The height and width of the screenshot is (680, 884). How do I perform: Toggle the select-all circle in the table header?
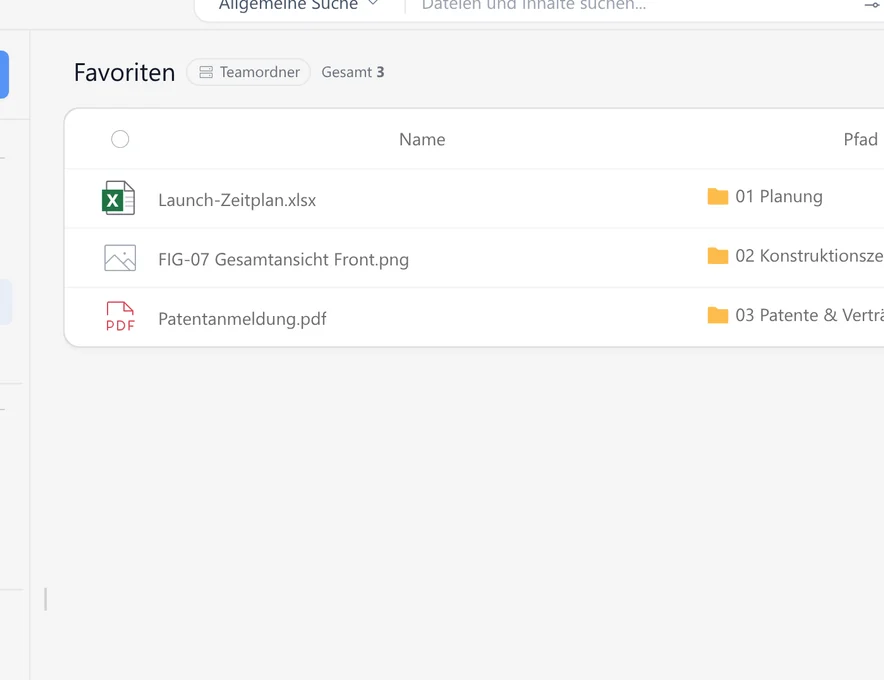120,139
